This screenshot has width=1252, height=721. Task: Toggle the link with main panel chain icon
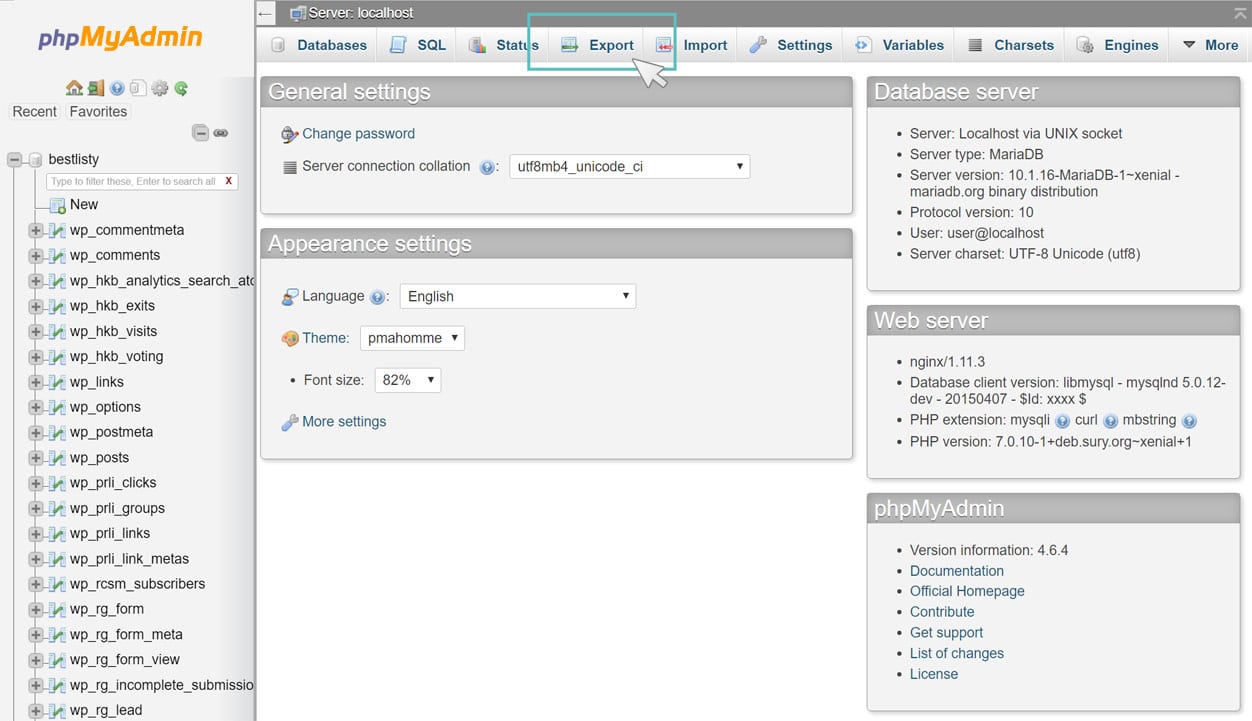pos(221,133)
